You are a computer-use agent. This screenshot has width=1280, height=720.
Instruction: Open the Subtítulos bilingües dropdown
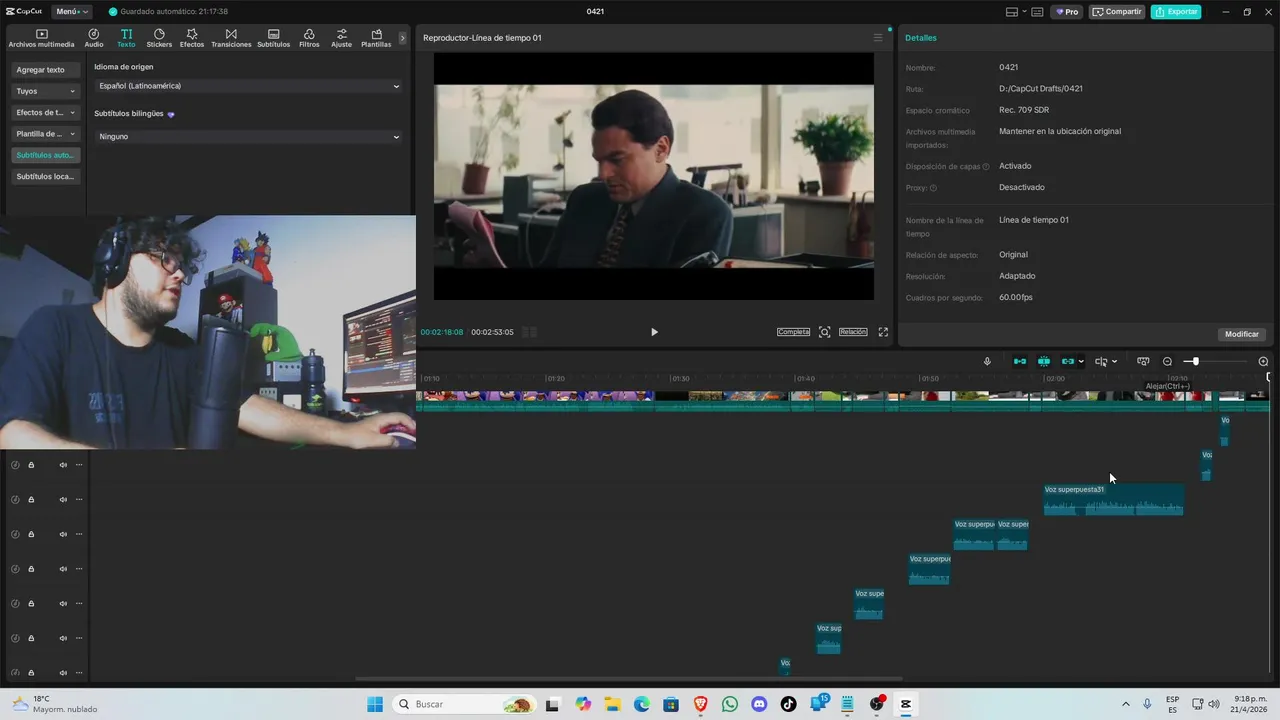249,136
